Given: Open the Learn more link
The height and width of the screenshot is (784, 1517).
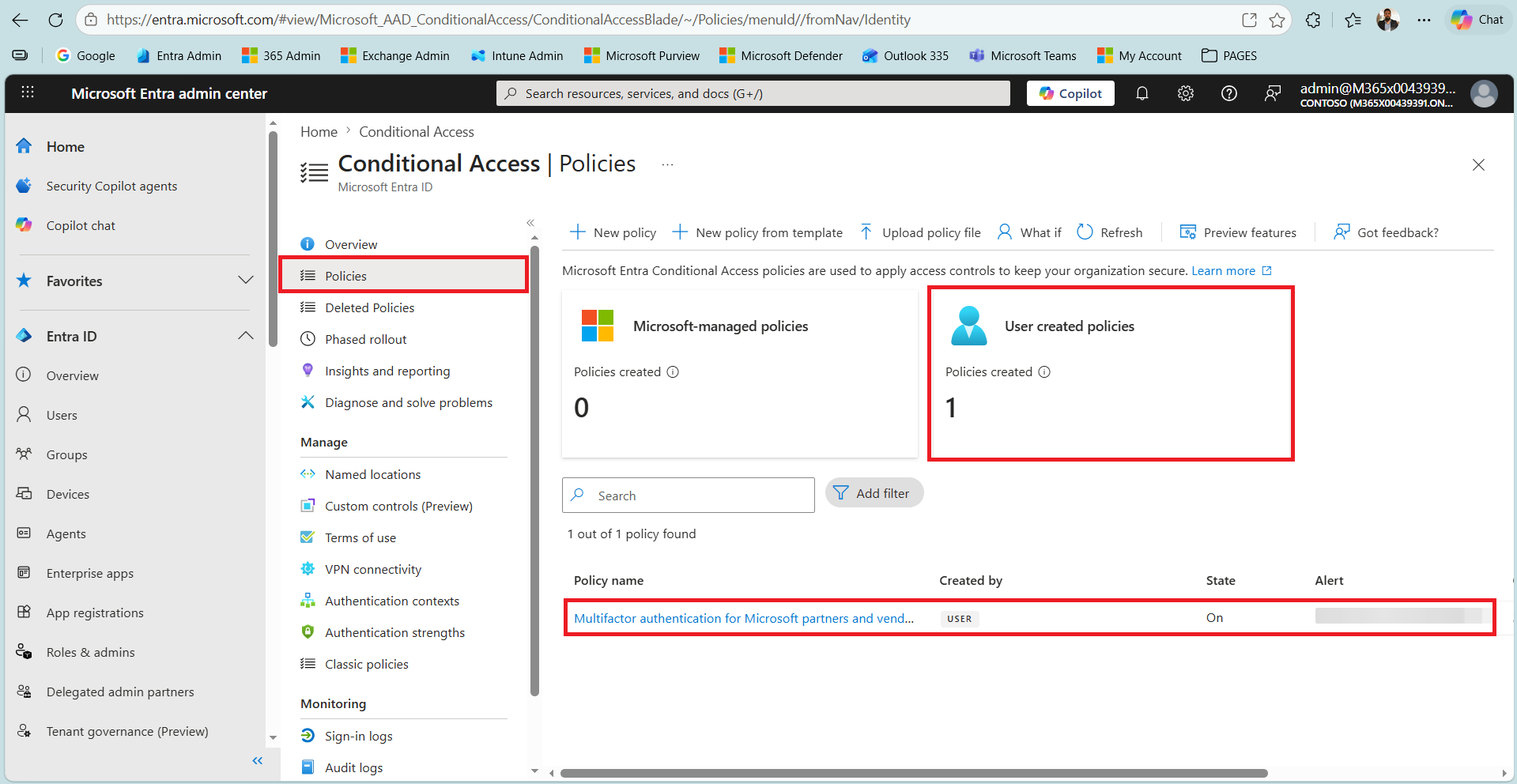Looking at the screenshot, I should tap(1232, 271).
